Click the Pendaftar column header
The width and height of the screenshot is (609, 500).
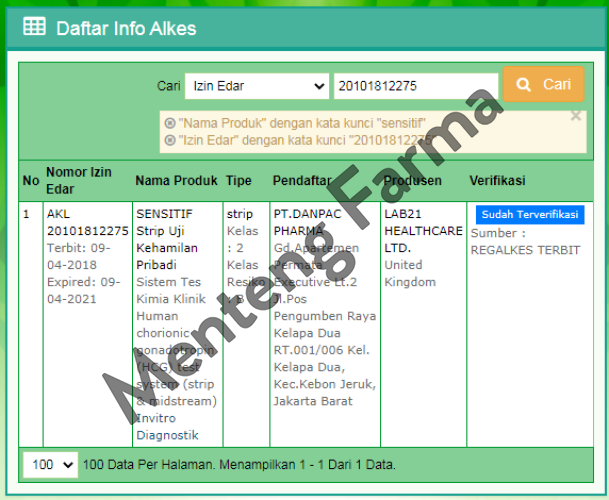[302, 181]
